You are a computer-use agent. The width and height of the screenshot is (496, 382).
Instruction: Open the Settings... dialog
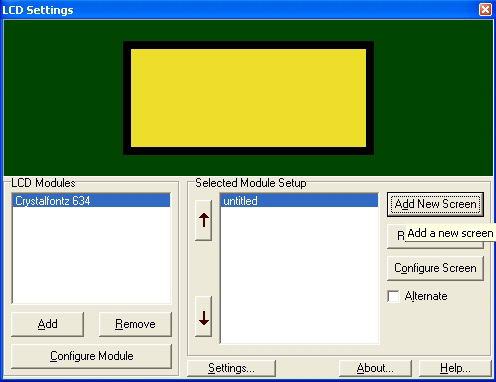(231, 368)
